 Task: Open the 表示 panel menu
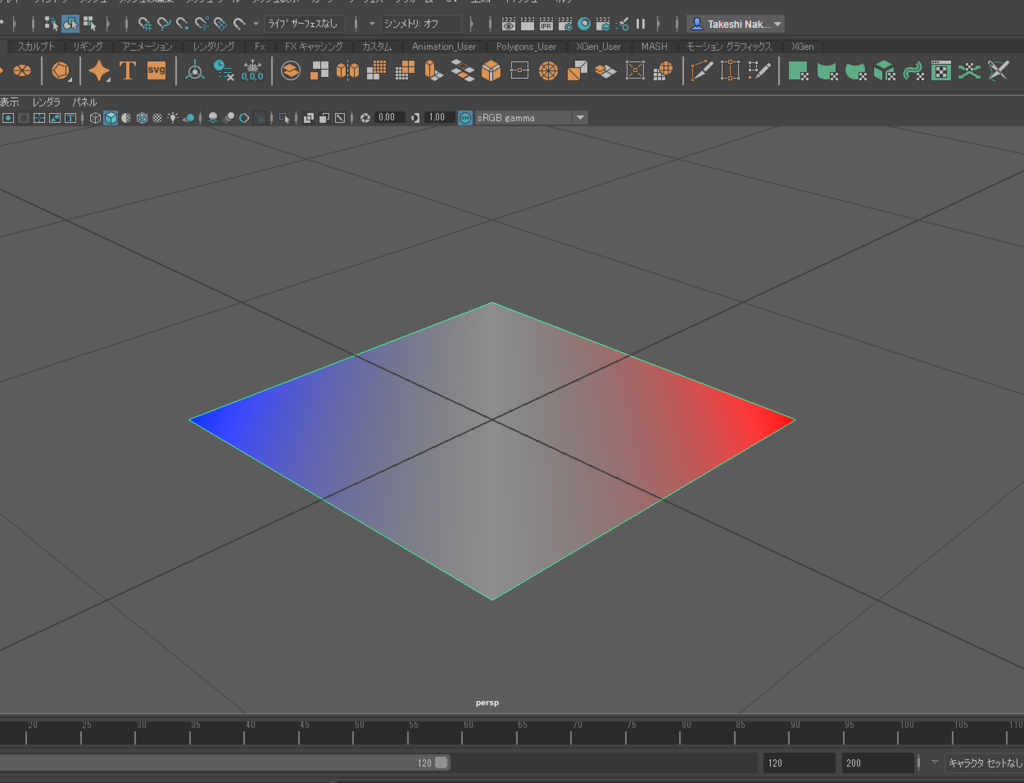(x=9, y=103)
